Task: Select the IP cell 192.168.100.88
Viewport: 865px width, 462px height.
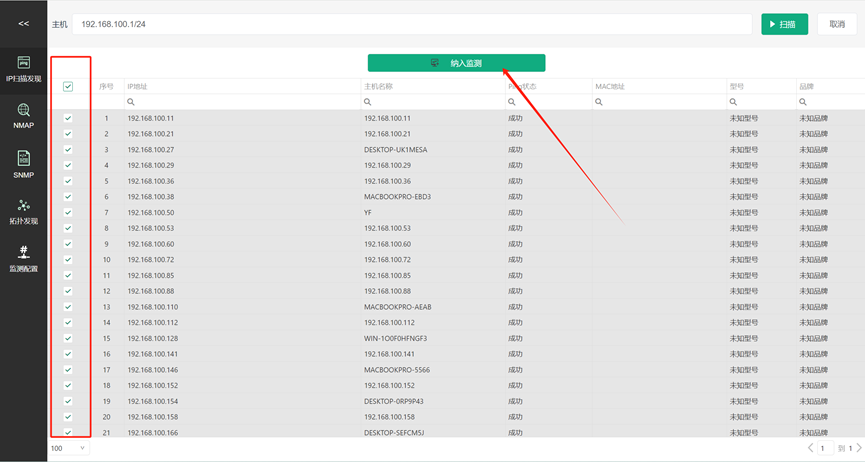Action: click(151, 291)
